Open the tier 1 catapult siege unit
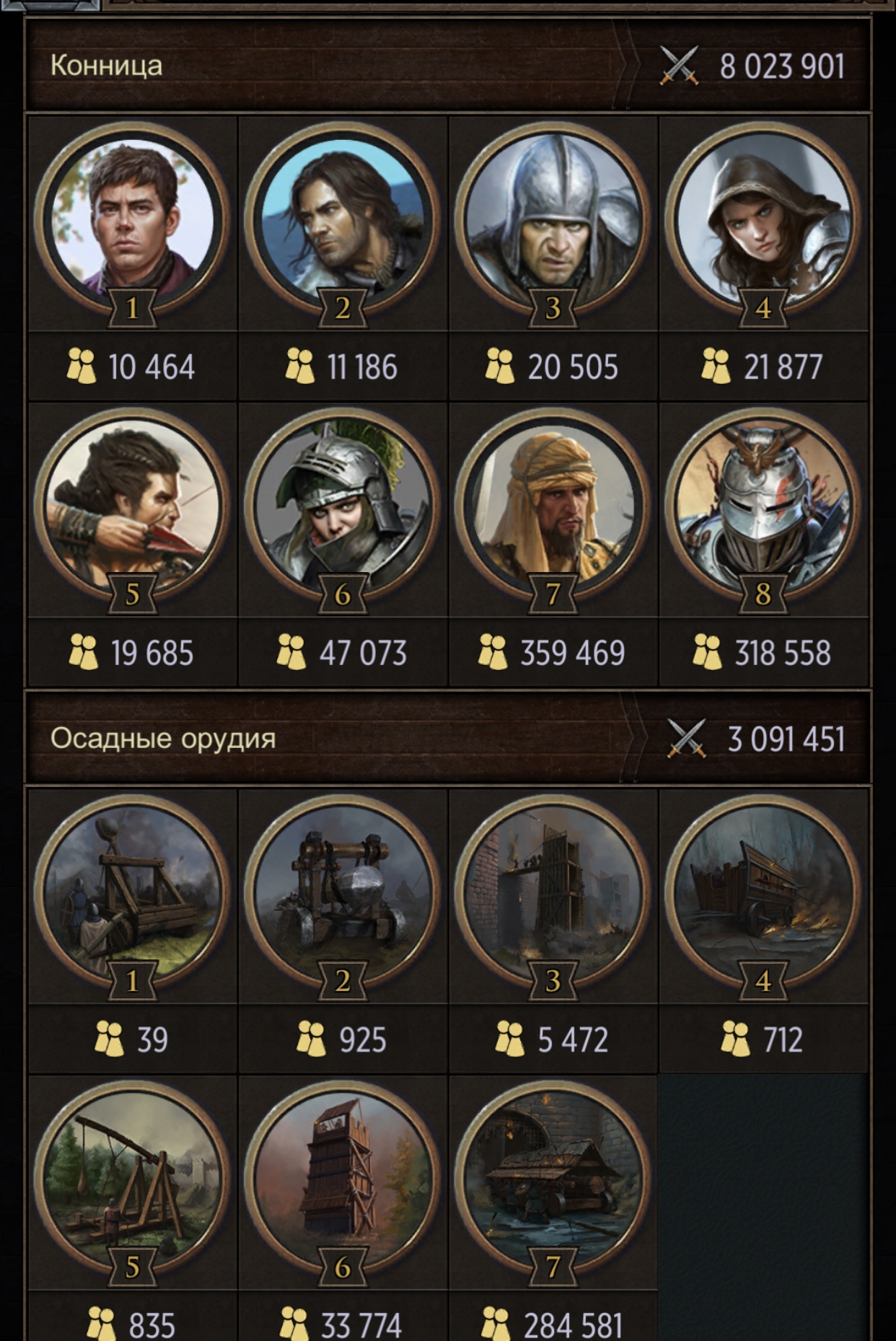 132,892
